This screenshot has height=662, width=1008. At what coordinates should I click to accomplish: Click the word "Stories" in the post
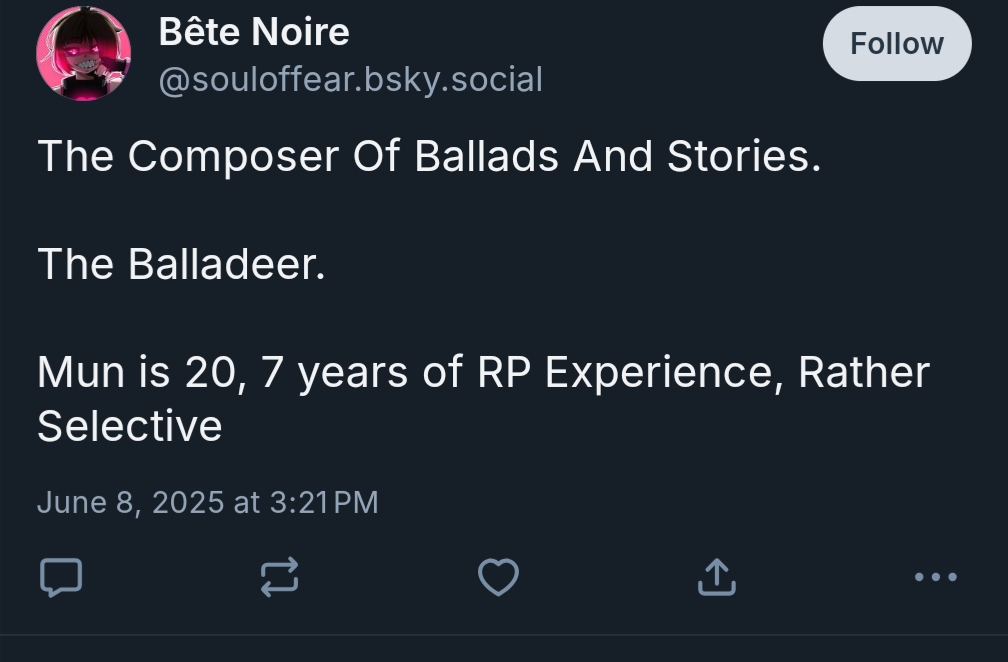(x=738, y=157)
